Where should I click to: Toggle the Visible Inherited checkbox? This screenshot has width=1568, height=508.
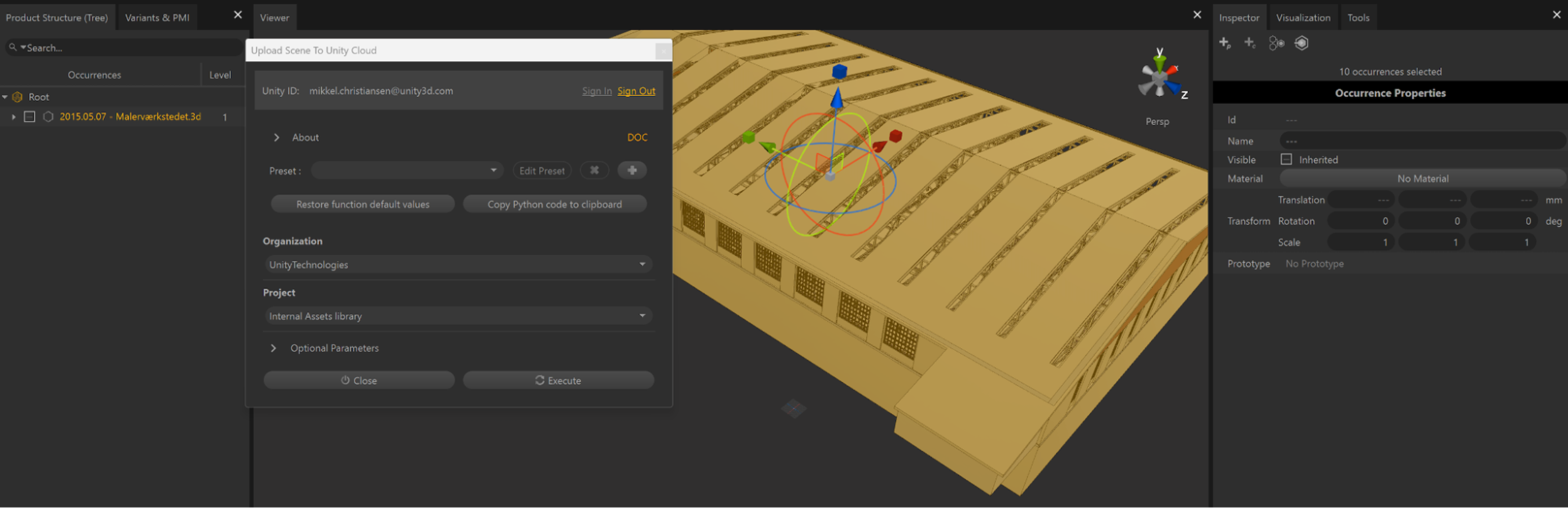pyautogui.click(x=1285, y=159)
